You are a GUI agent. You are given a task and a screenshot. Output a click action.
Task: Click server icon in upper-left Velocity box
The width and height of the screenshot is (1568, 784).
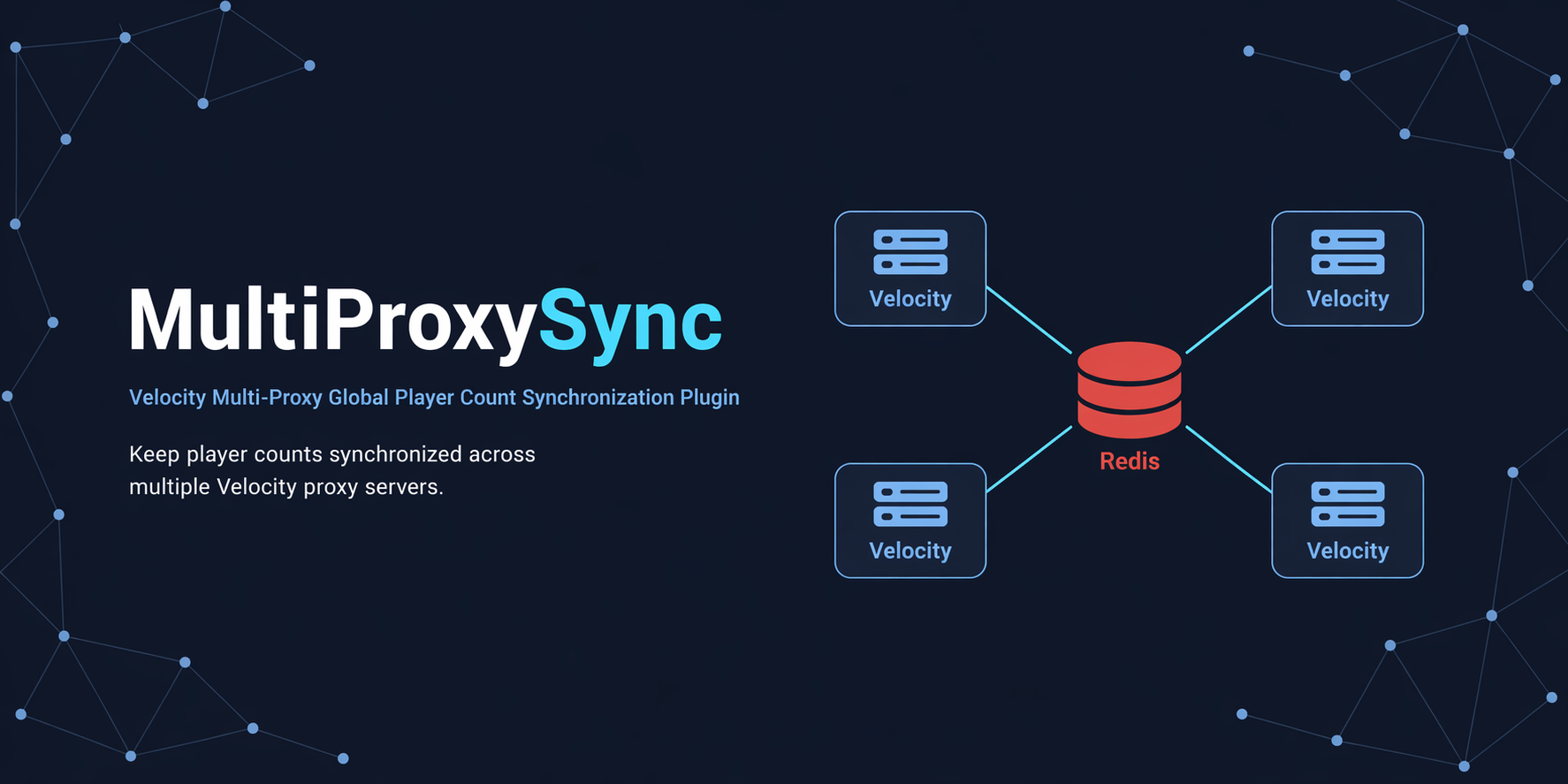tap(910, 252)
